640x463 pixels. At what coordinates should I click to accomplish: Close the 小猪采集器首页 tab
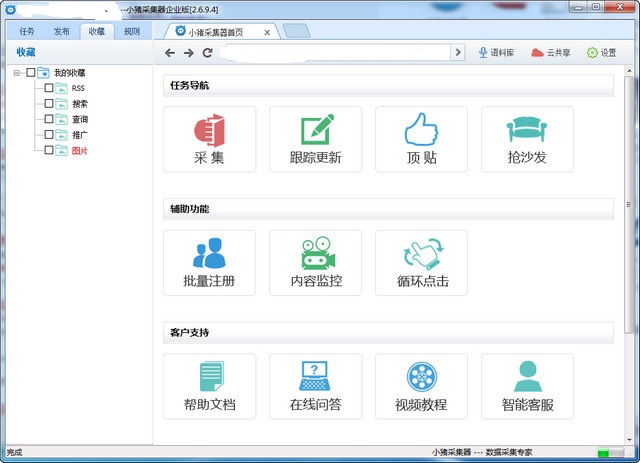coord(267,32)
